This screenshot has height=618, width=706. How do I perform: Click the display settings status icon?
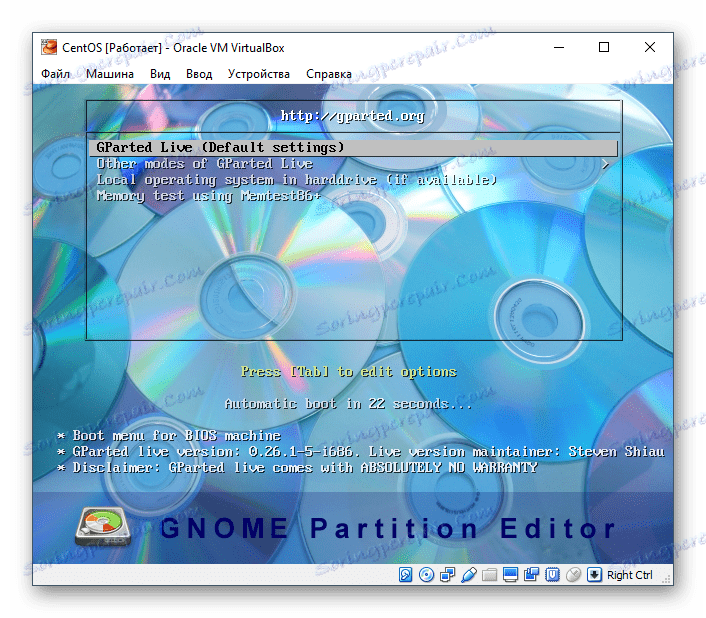[x=510, y=575]
